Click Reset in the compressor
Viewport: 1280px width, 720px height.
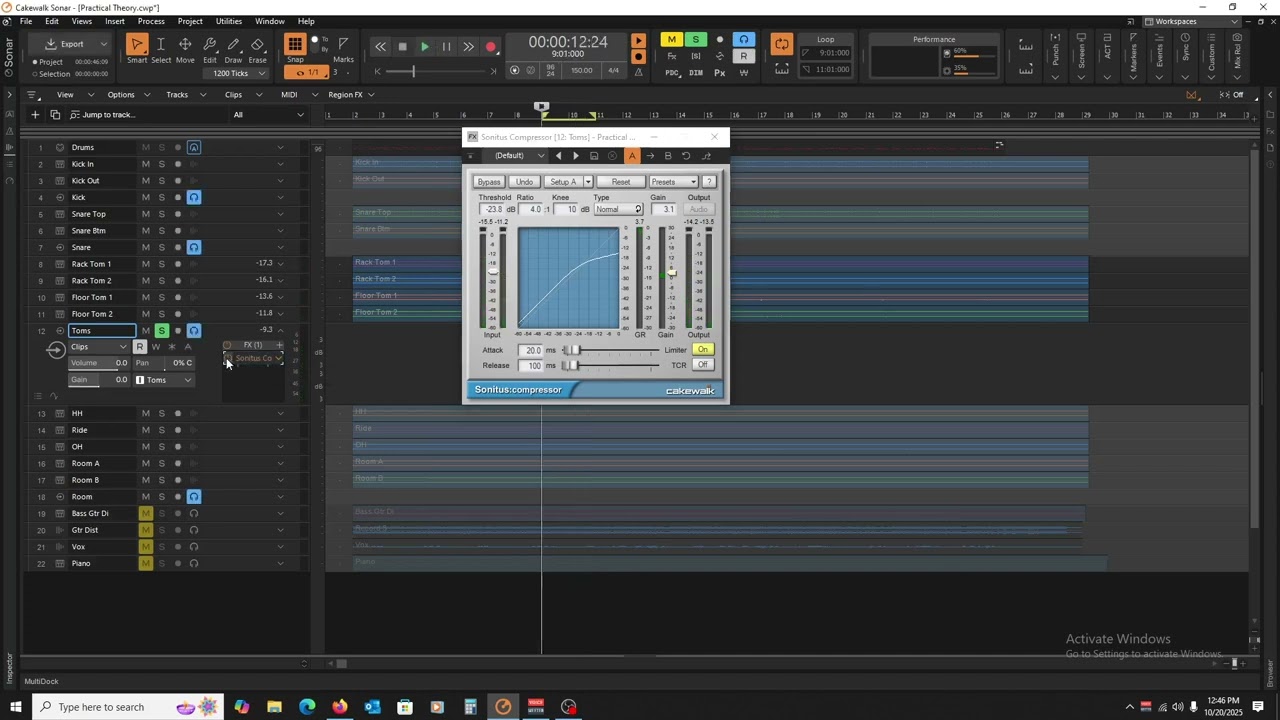[x=621, y=182]
